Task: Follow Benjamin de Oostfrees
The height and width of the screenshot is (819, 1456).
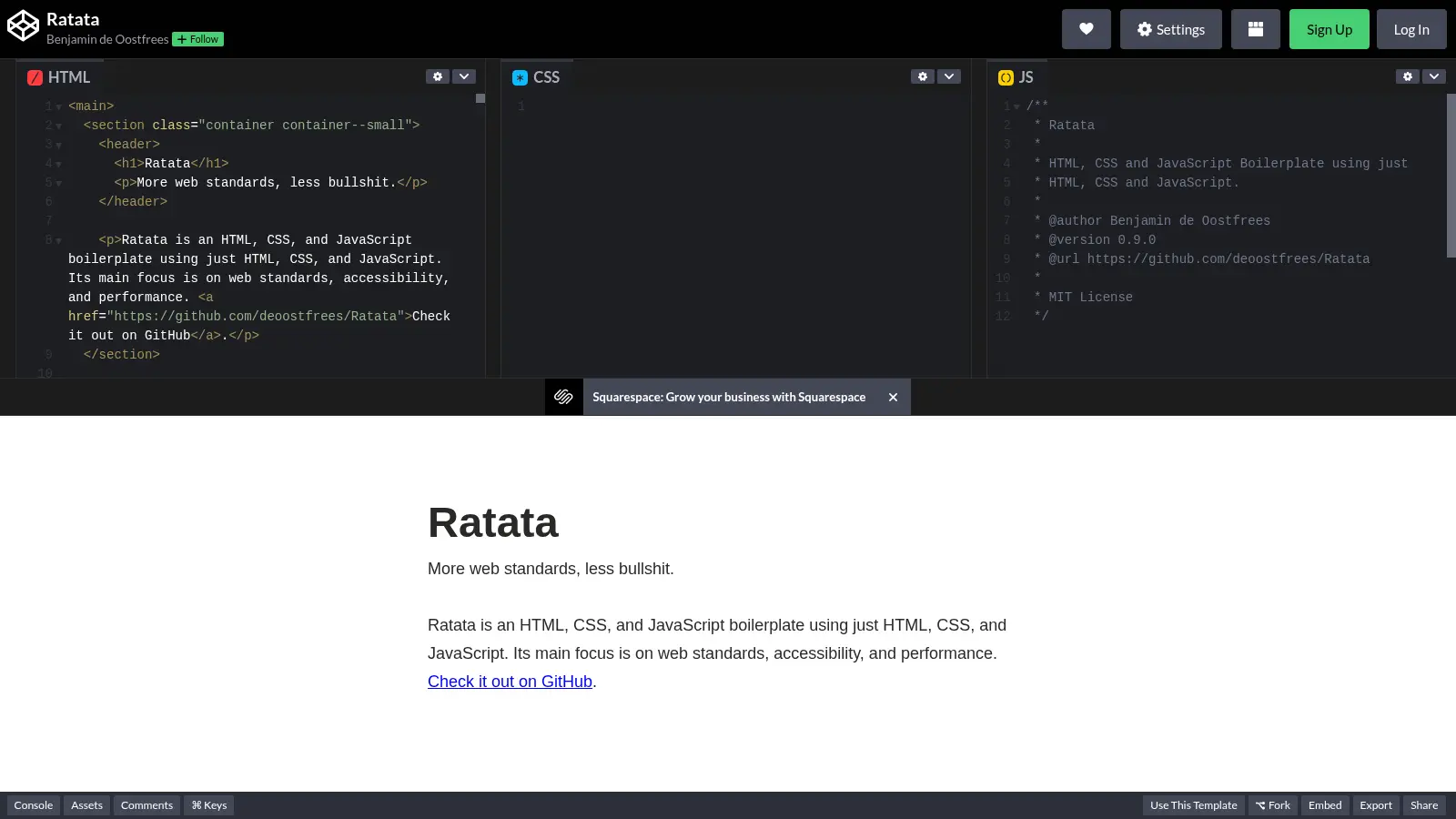Action: point(198,39)
